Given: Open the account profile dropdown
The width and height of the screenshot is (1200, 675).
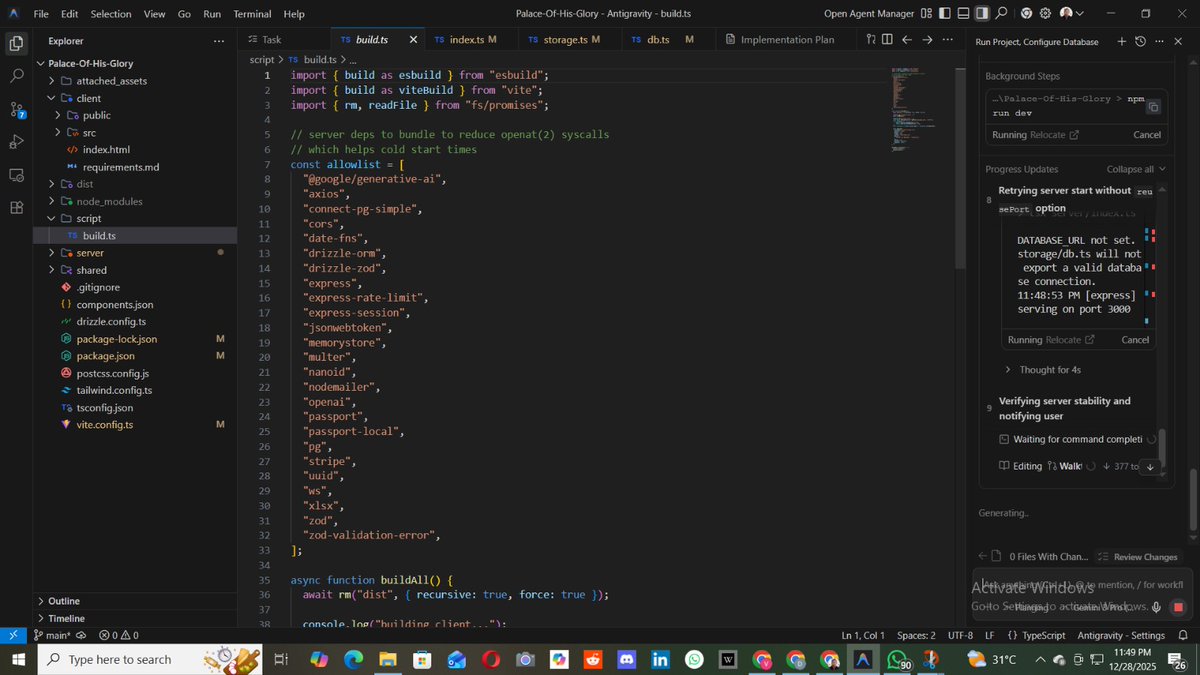Looking at the screenshot, I should pyautogui.click(x=1072, y=13).
